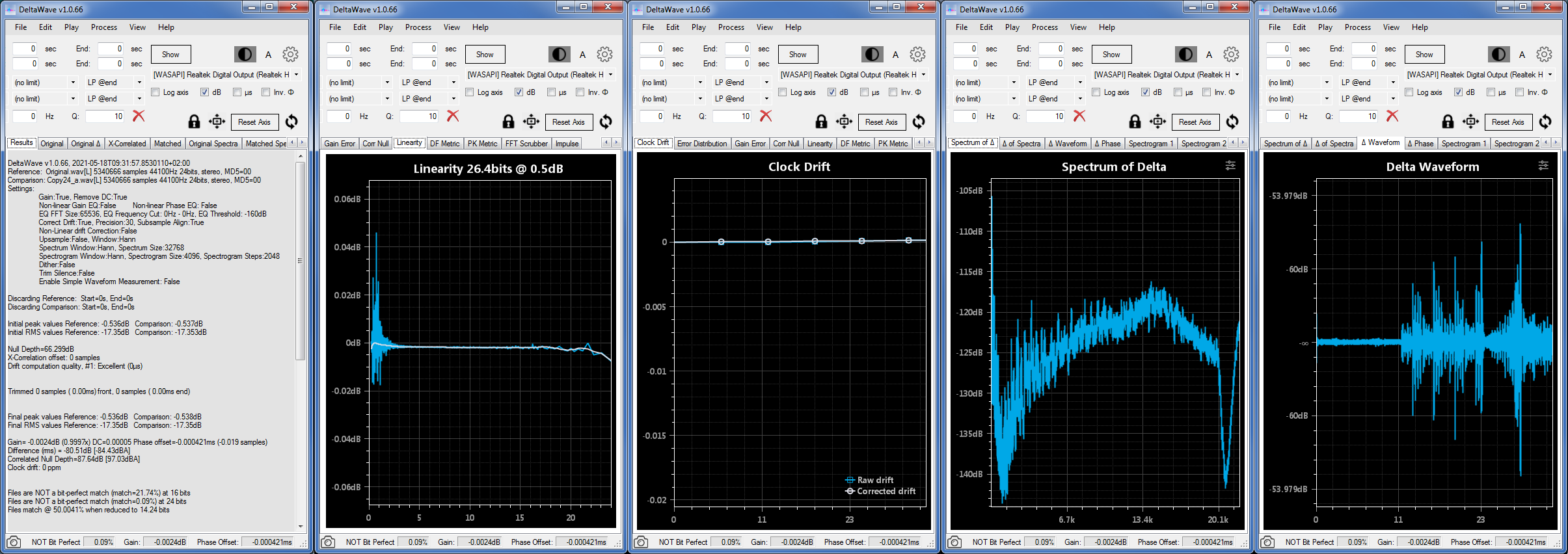Screen dimensions: 1568x554
Task: Enable Log axis checkbox in Results window
Action: (x=155, y=92)
